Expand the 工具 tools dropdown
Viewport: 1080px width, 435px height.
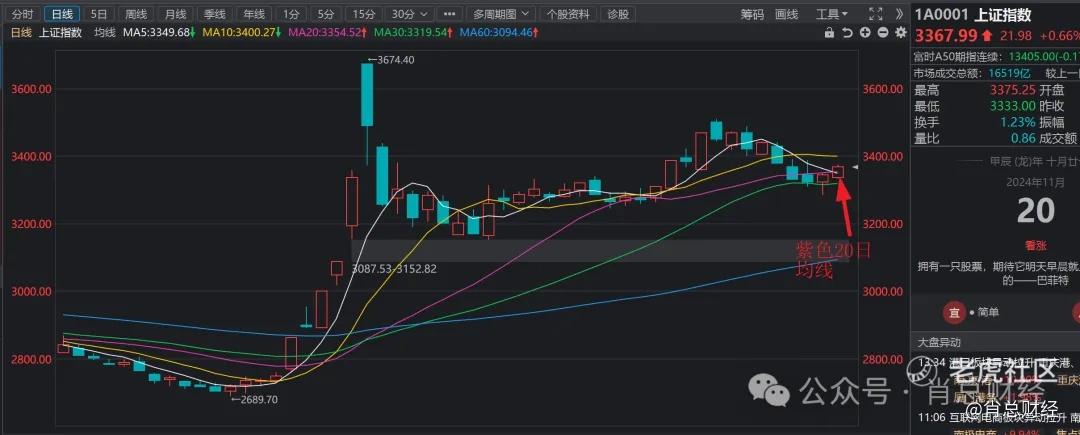(x=830, y=14)
